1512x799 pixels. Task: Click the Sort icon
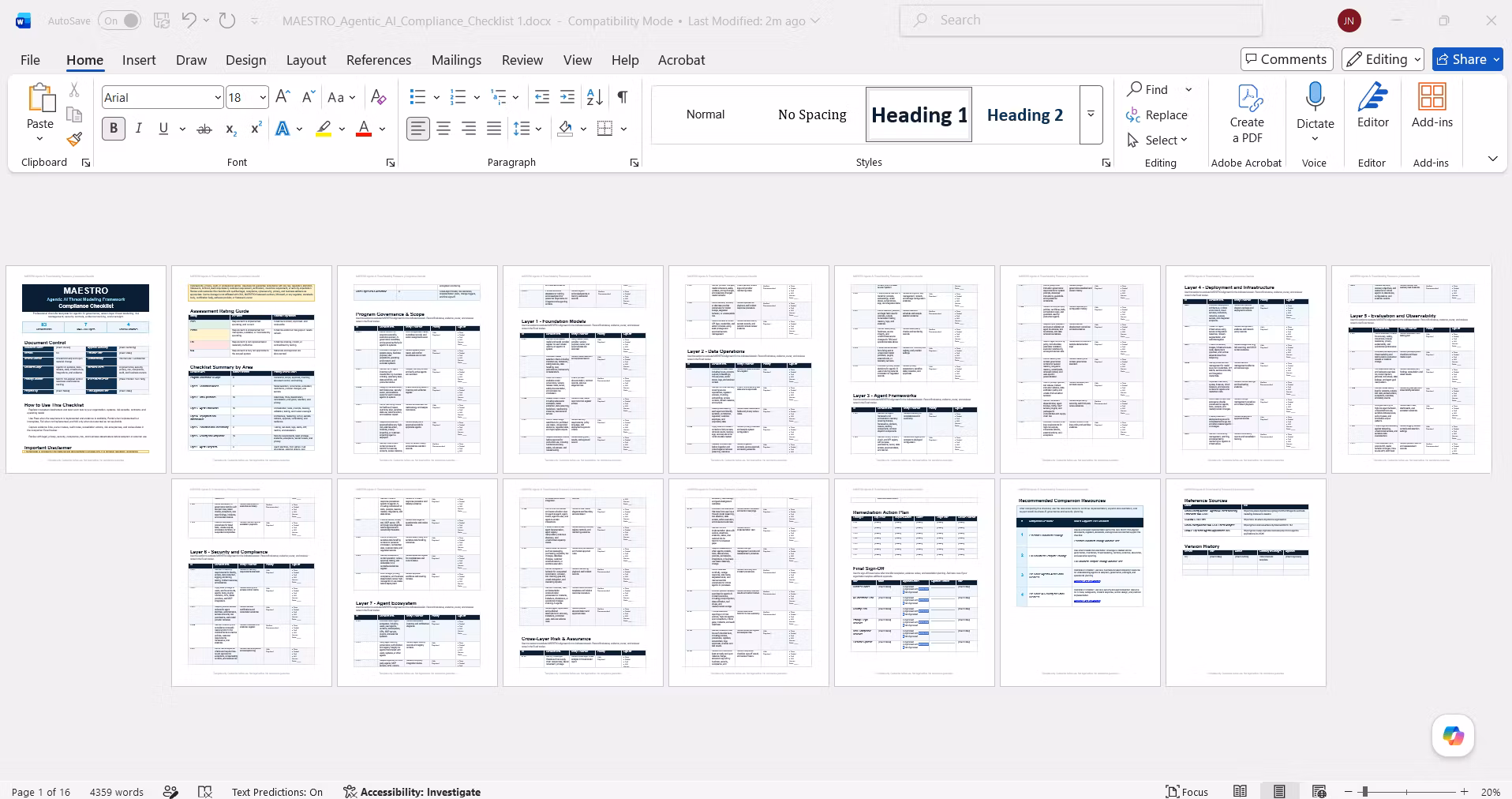click(x=595, y=97)
